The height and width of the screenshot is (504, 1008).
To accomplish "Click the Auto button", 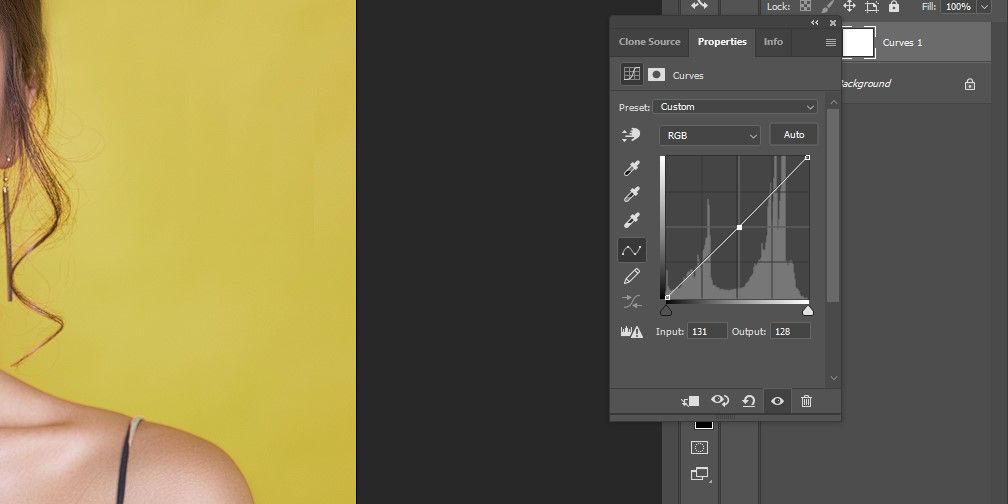I will pos(794,135).
